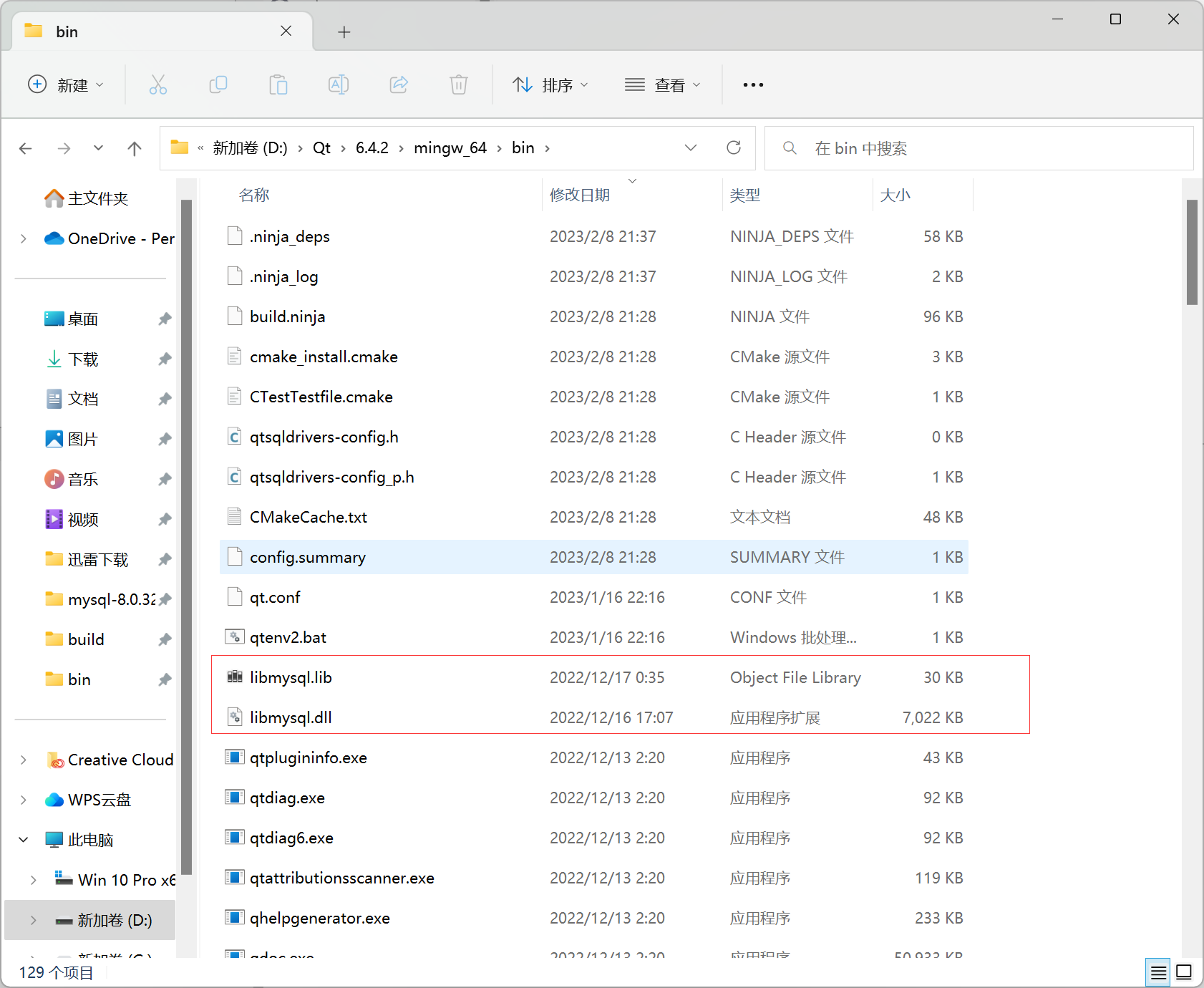The image size is (1204, 988).
Task: Collapse the 此电脑 tree node
Action: click(x=24, y=840)
